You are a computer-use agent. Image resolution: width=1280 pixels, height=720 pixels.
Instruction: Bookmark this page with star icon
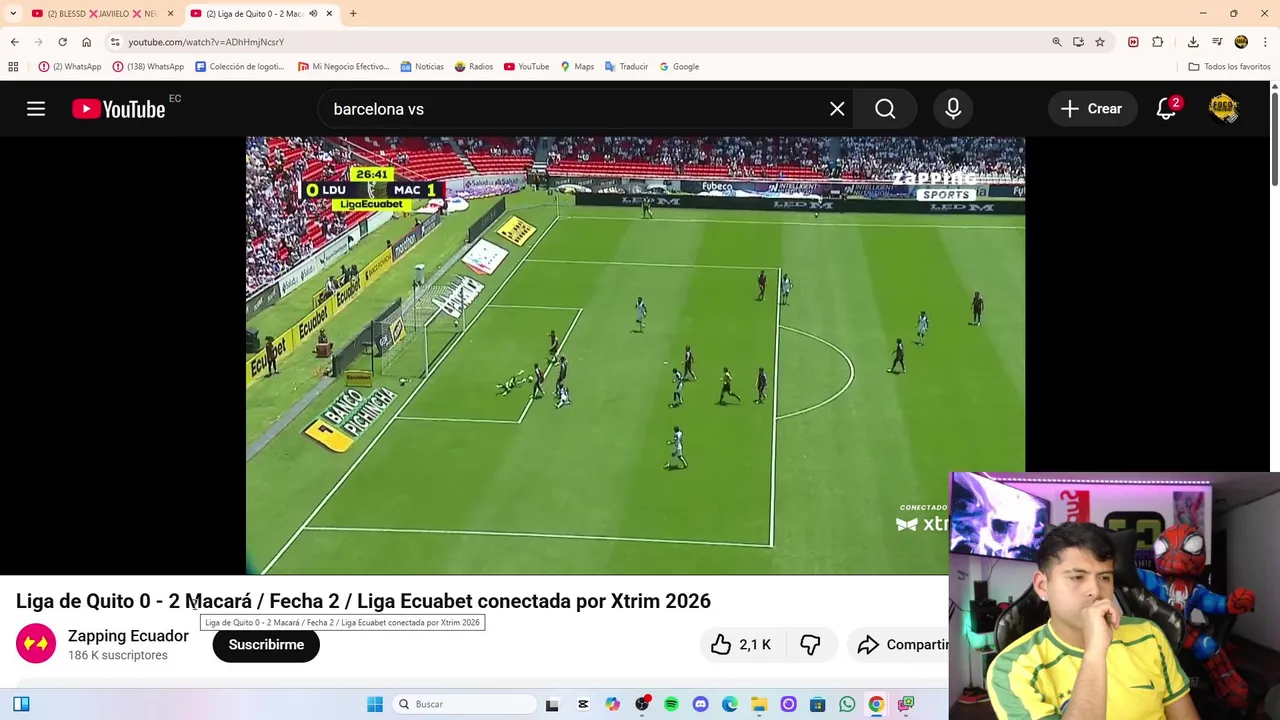point(1100,42)
